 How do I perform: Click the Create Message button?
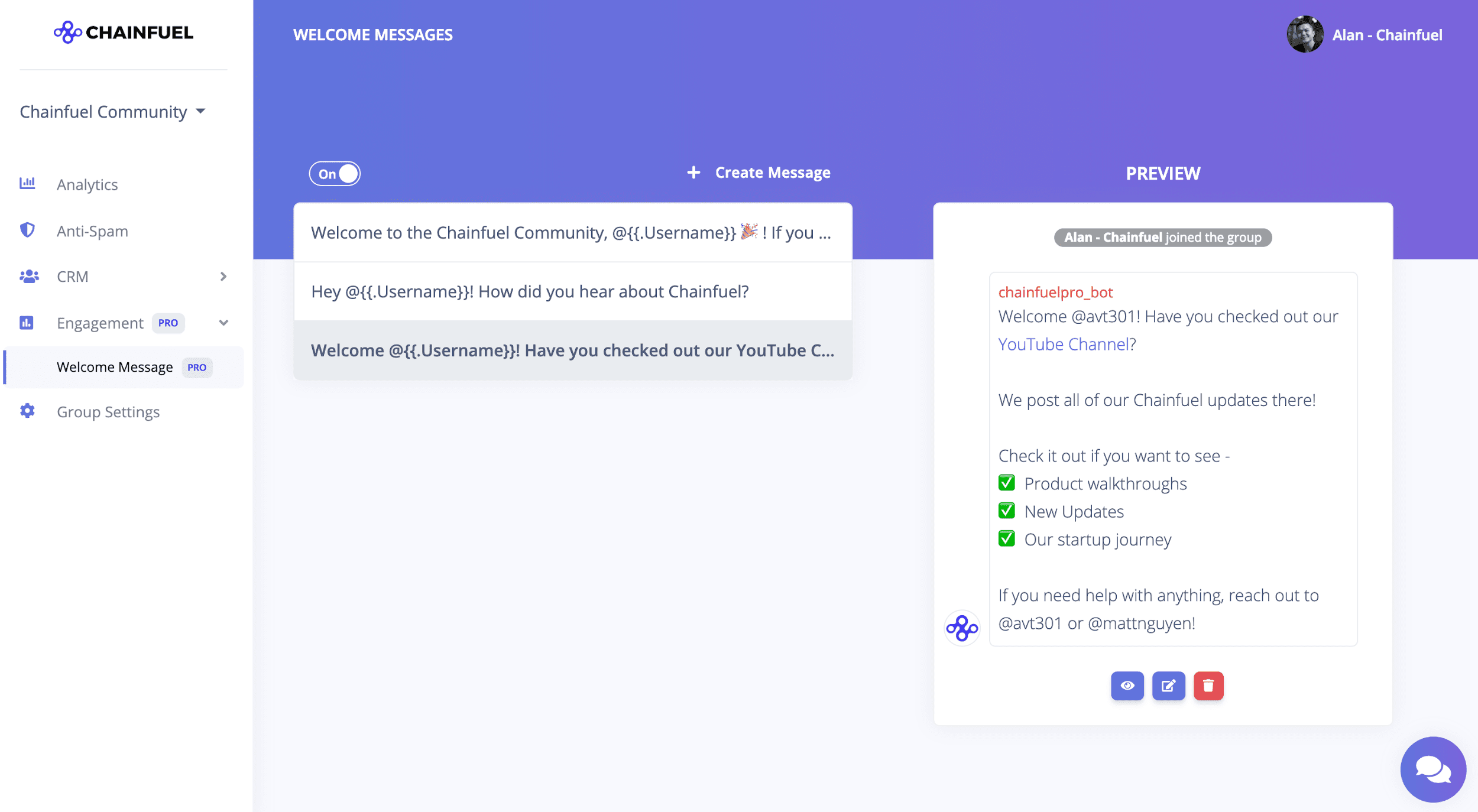point(772,173)
